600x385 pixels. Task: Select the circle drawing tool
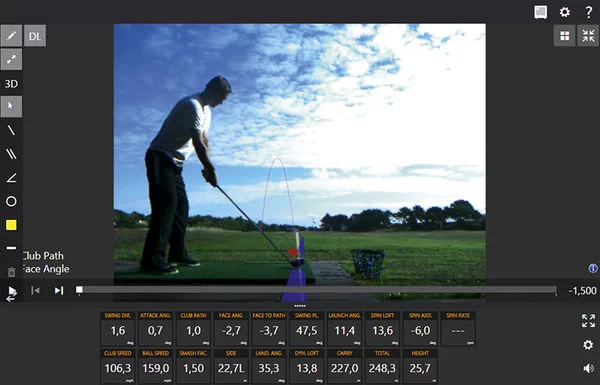pos(11,201)
